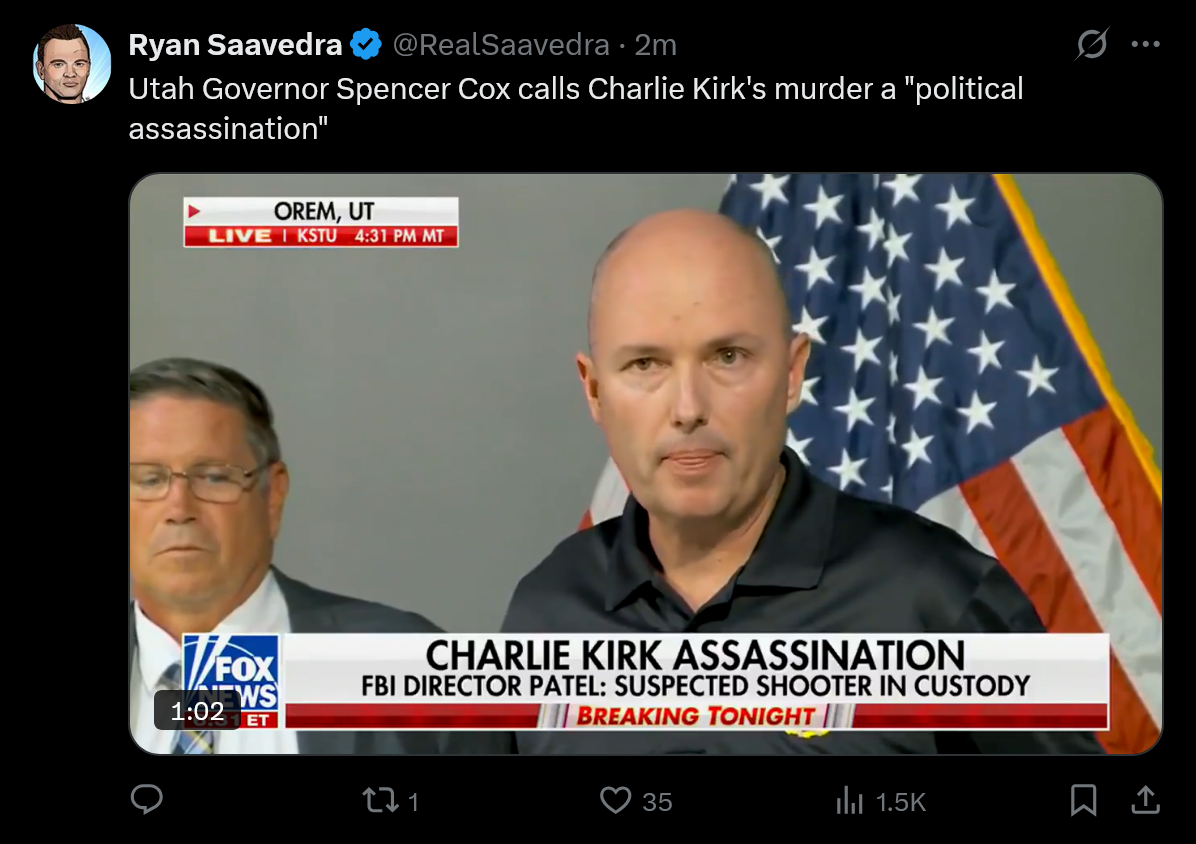Screen dimensions: 1196x844
Task: Open view analytics bar chart icon
Action: coord(849,801)
